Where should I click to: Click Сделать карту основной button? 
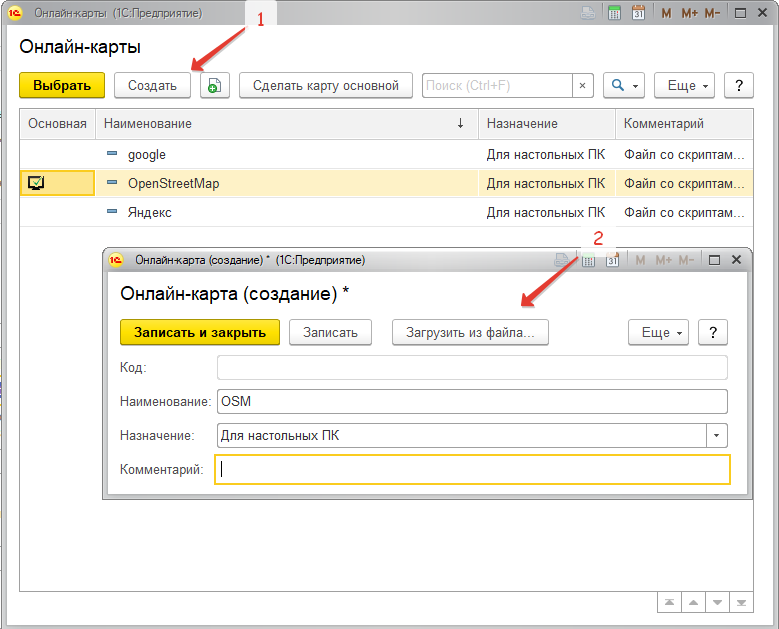point(326,85)
